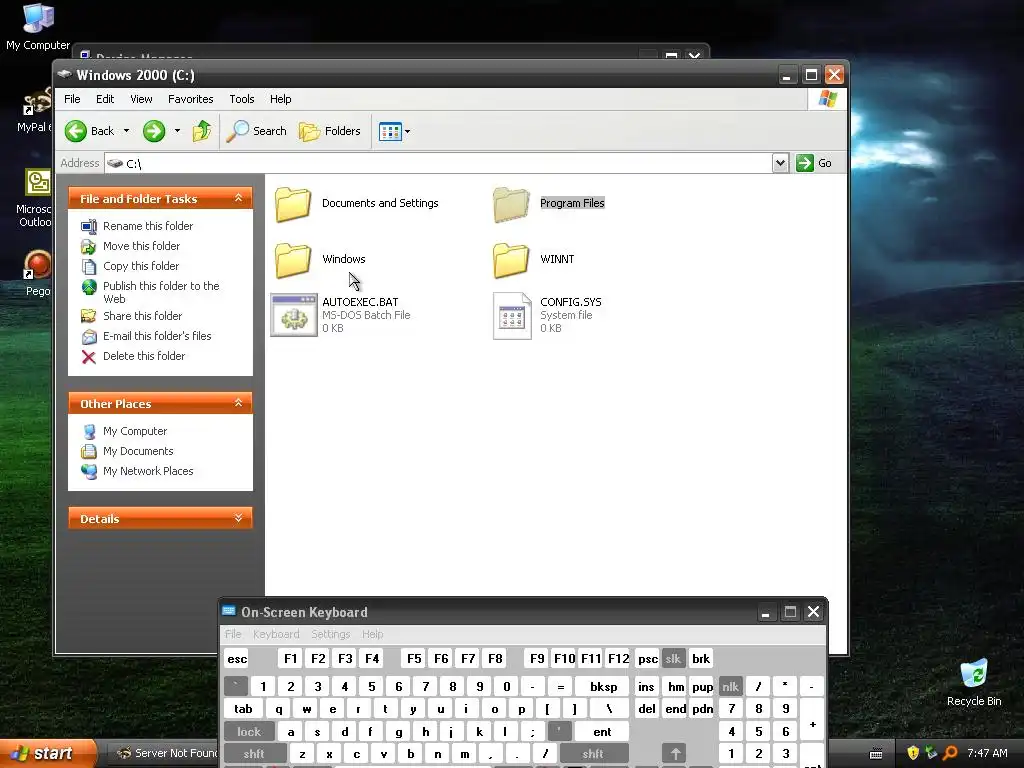Click the Go button beside address bar
Viewport: 1024px width, 768px height.
point(814,163)
